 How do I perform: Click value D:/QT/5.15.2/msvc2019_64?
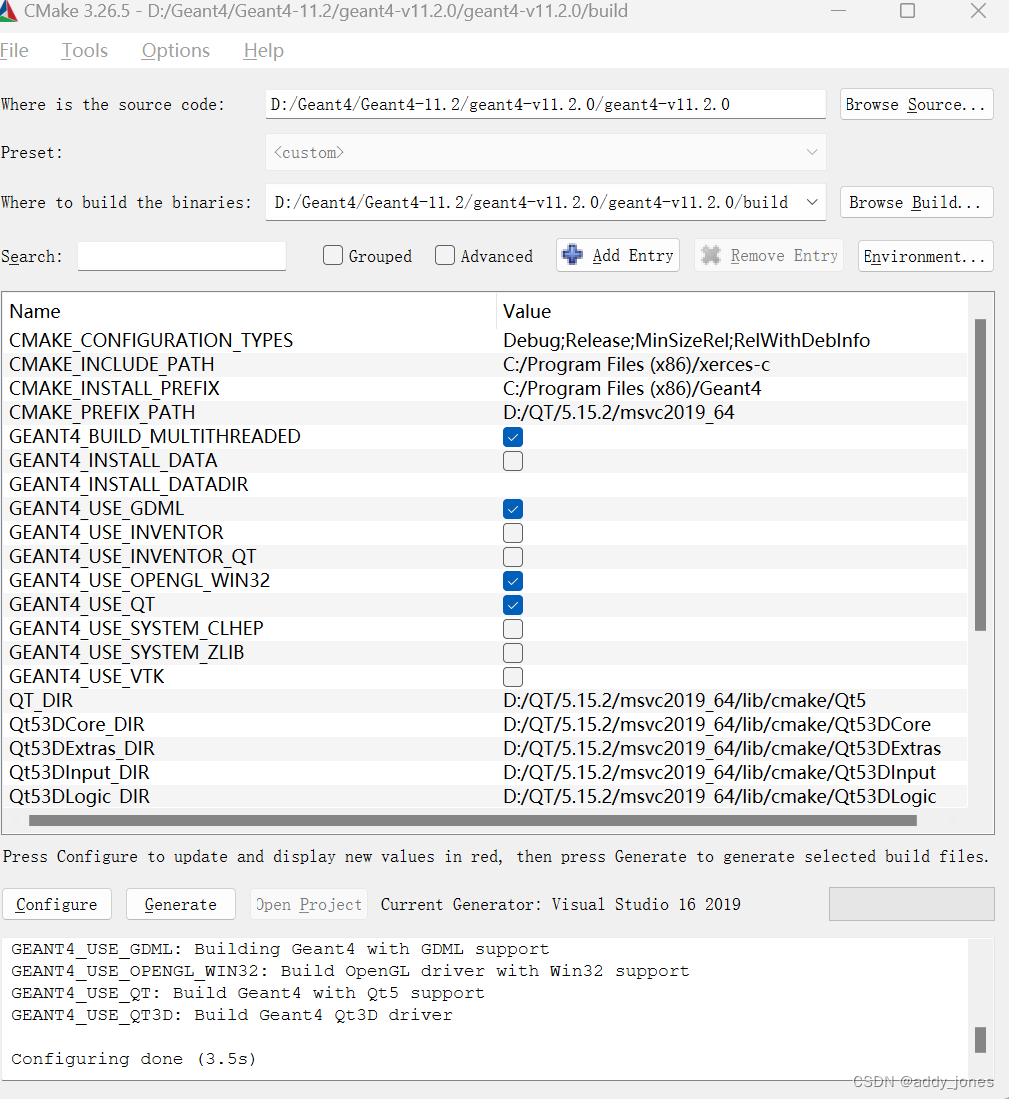(619, 412)
